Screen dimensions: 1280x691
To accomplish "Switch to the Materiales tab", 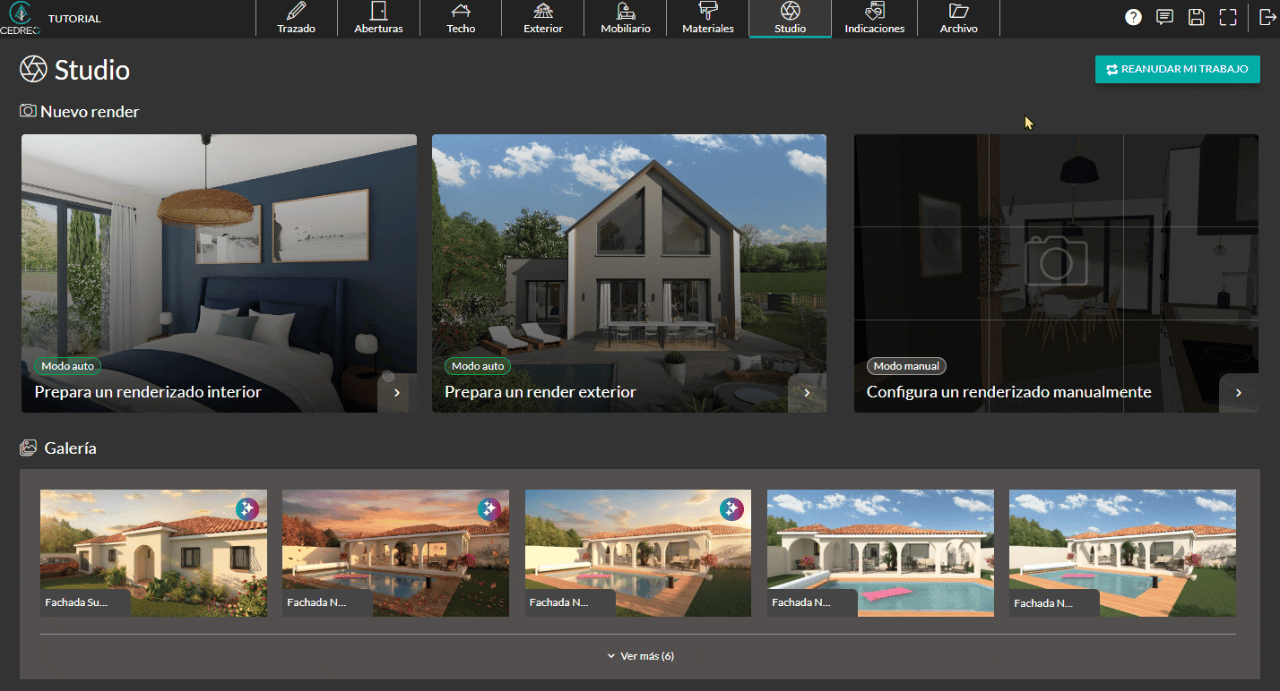I will (x=708, y=19).
